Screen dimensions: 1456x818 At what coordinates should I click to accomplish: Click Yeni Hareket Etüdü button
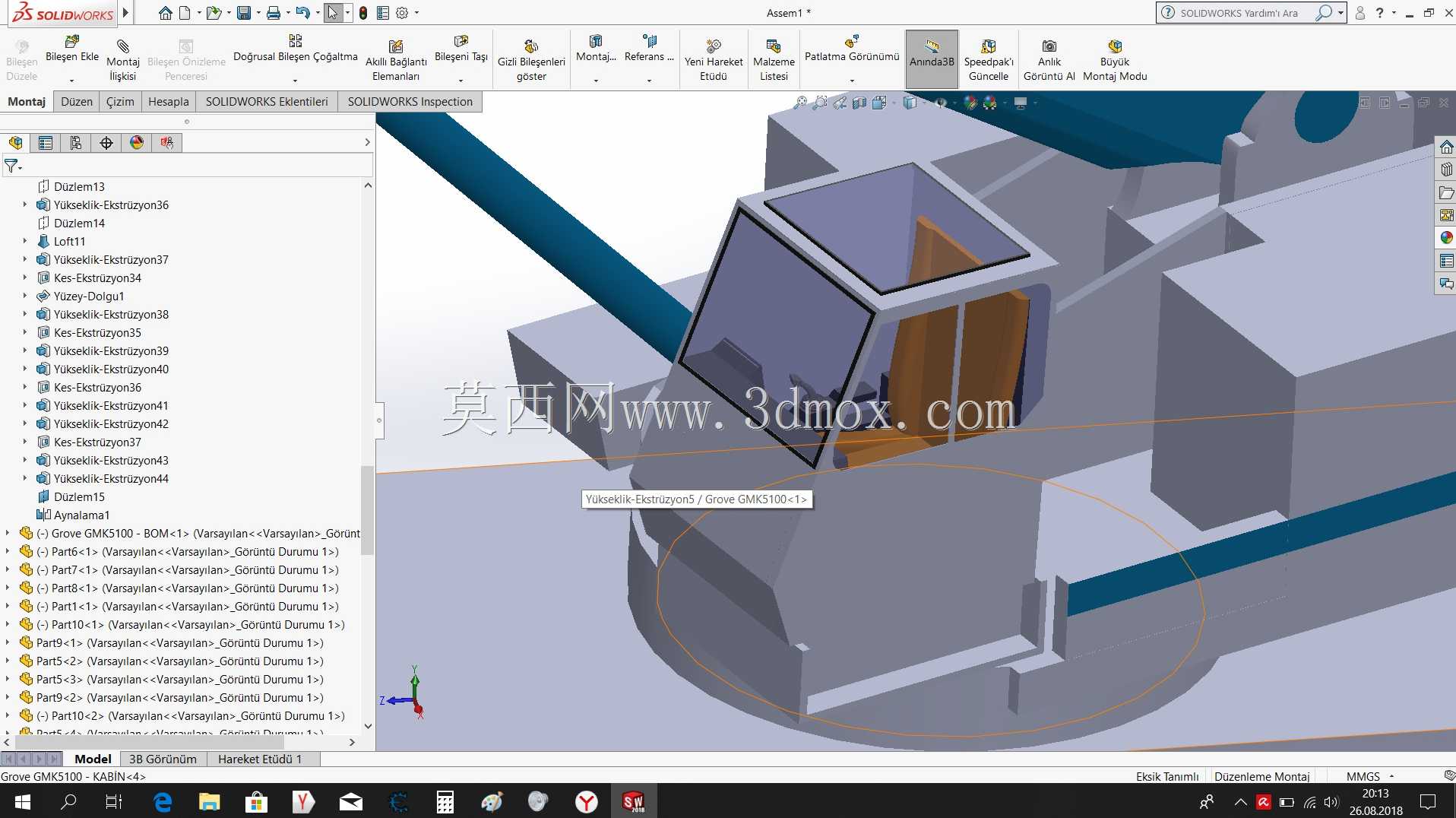[x=714, y=59]
